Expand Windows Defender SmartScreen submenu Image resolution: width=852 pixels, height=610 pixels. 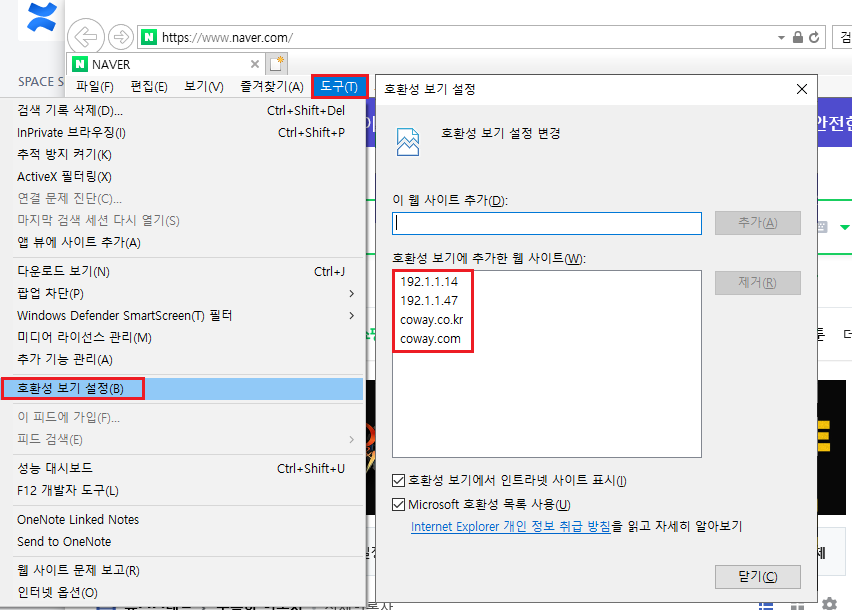(x=182, y=316)
